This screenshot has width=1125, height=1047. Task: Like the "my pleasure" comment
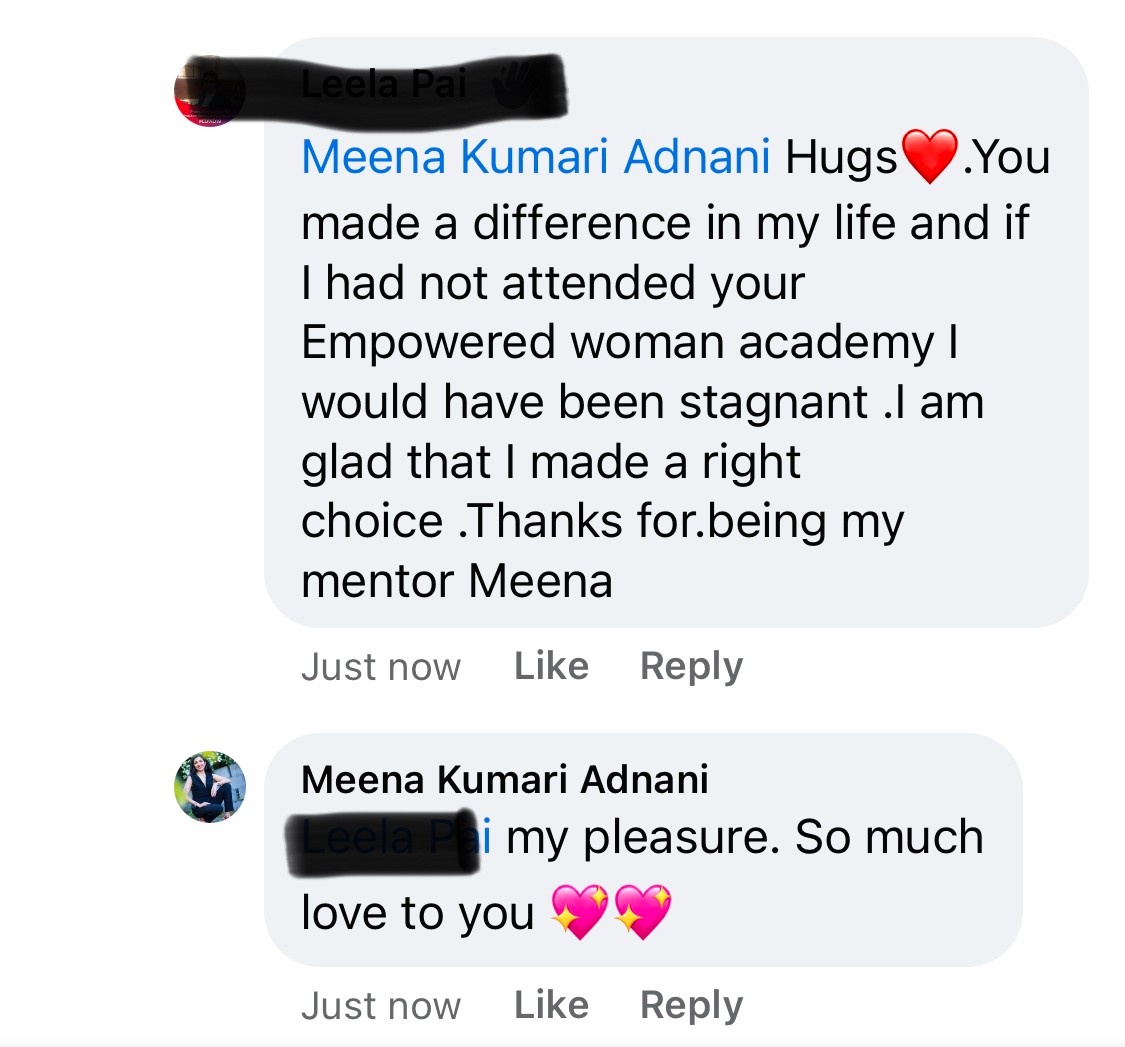(551, 1005)
